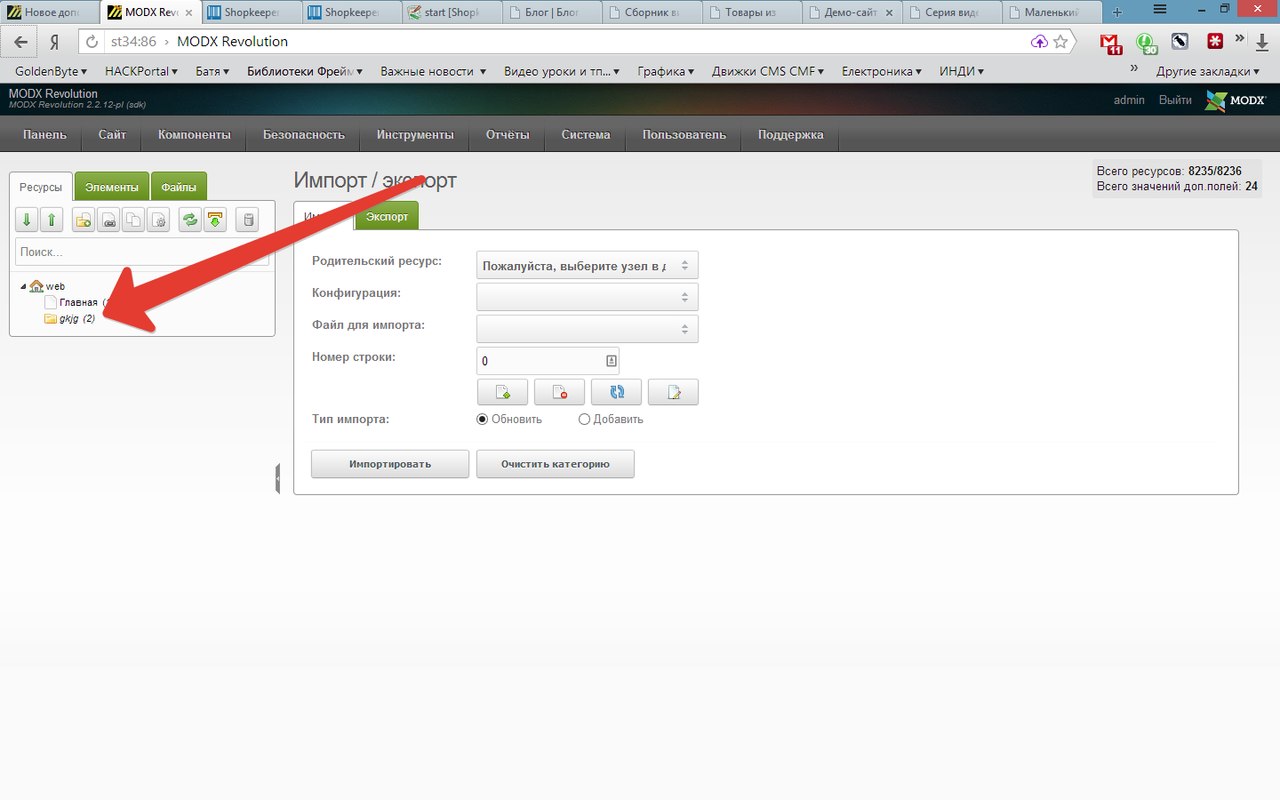Open Компоненты menu
The width and height of the screenshot is (1280, 800).
pos(194,135)
